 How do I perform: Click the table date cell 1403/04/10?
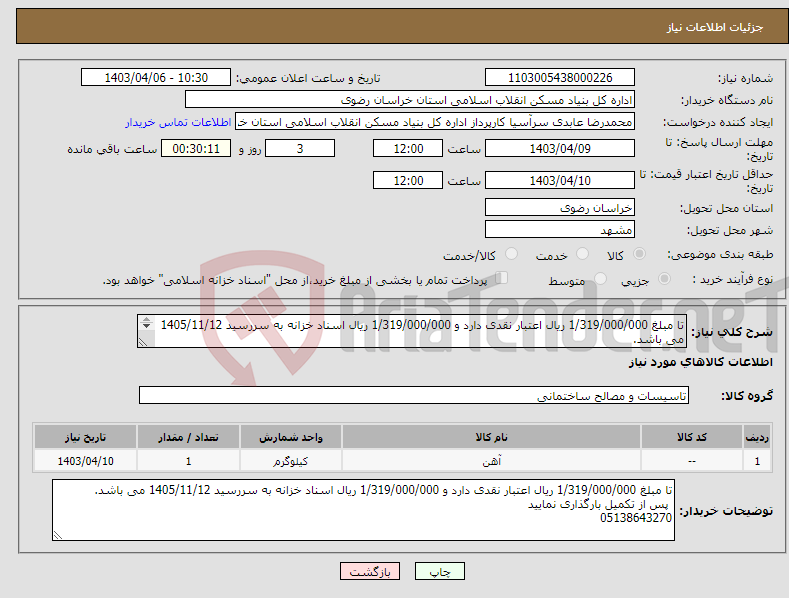click(85, 461)
